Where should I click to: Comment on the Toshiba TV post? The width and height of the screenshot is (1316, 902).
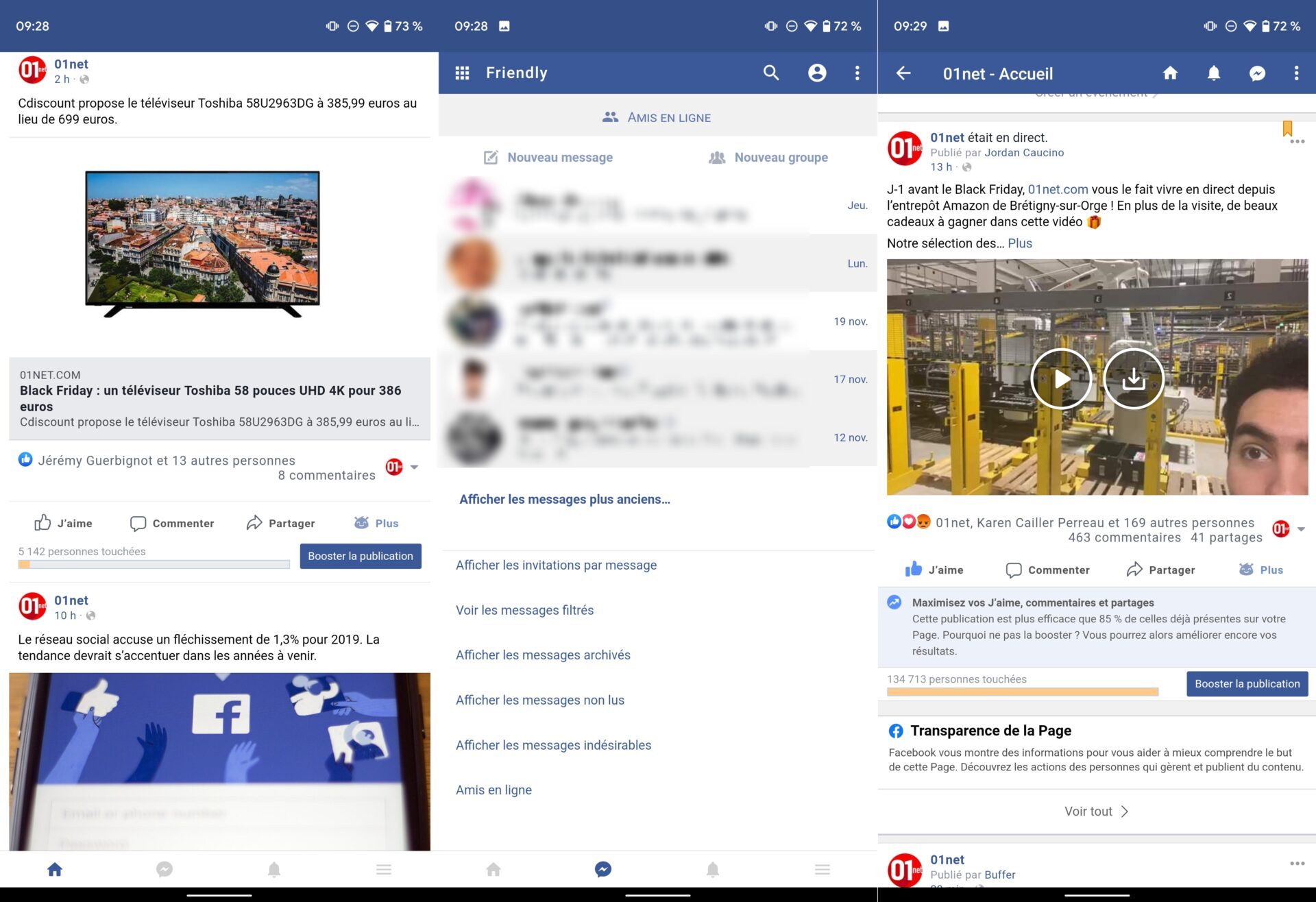pos(172,523)
